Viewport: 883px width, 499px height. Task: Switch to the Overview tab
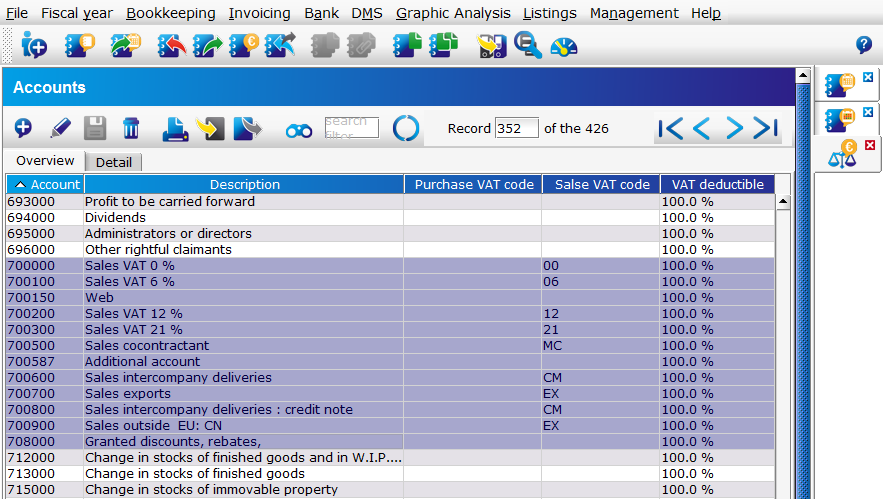pos(45,161)
